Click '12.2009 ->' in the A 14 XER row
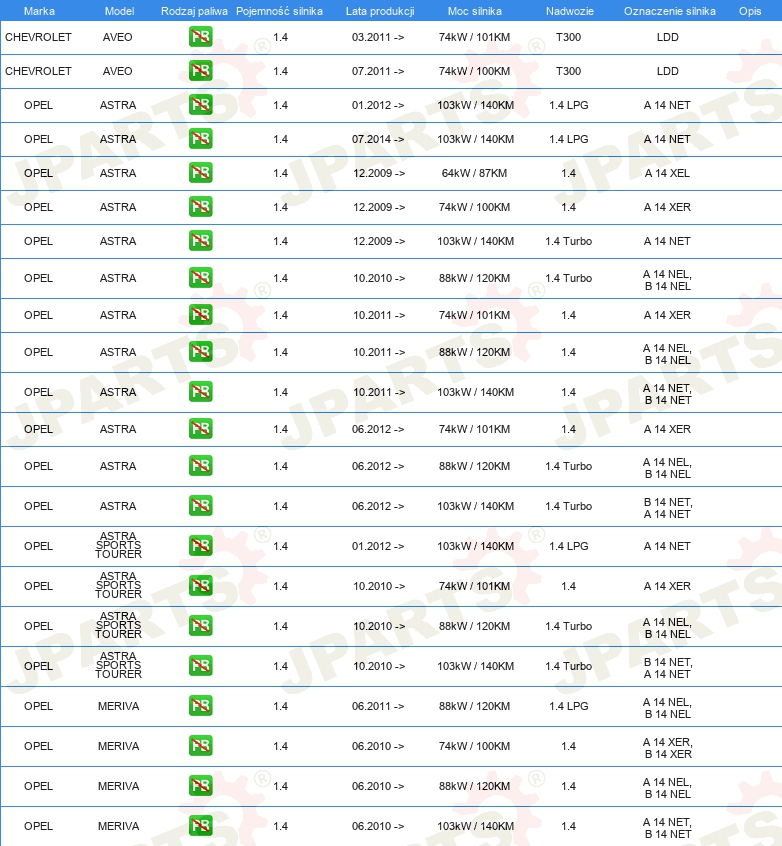Image resolution: width=782 pixels, height=846 pixels. click(x=379, y=207)
